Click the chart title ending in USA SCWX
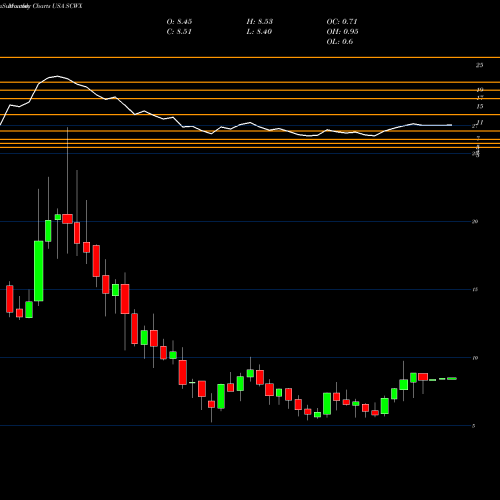 (41, 6)
